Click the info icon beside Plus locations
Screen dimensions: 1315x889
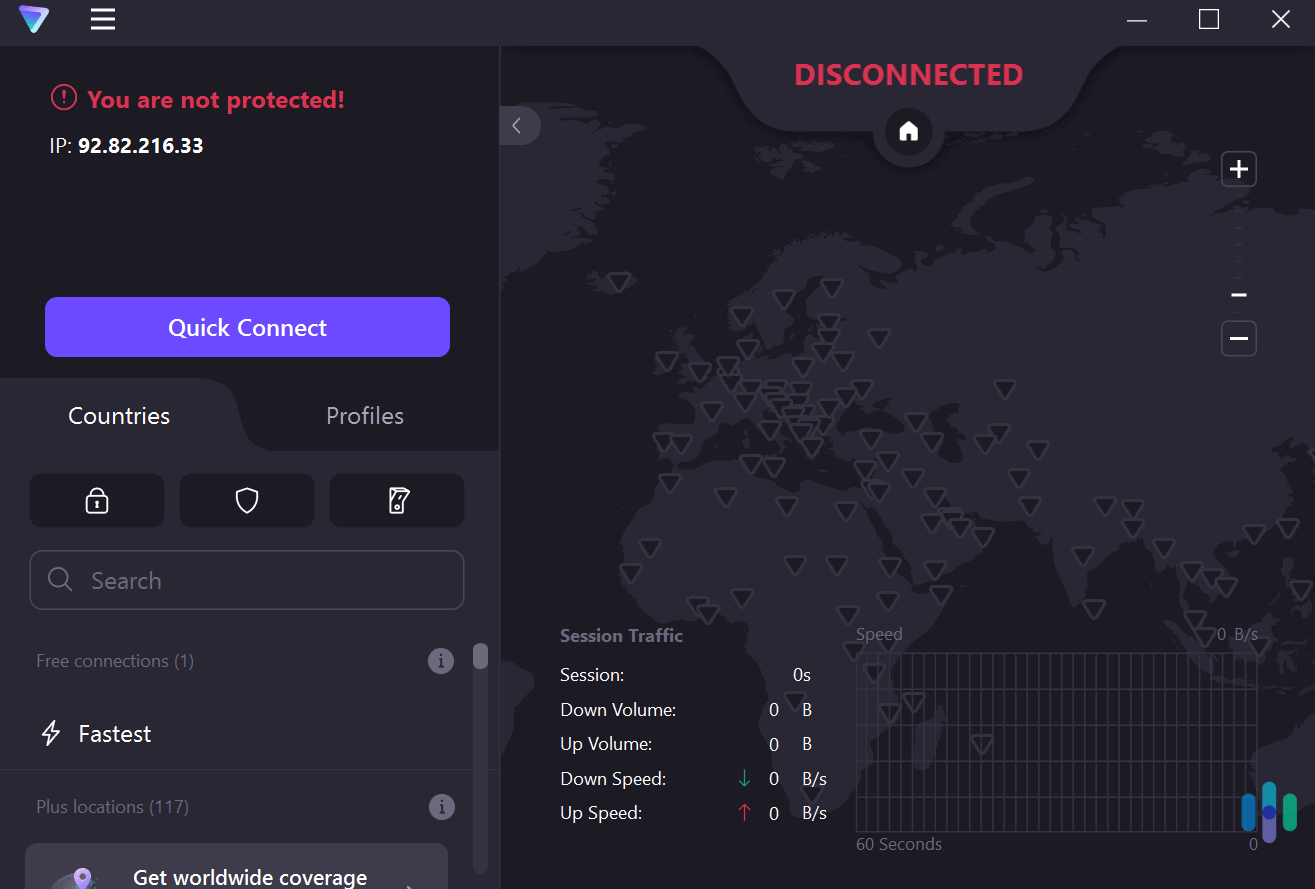[440, 806]
